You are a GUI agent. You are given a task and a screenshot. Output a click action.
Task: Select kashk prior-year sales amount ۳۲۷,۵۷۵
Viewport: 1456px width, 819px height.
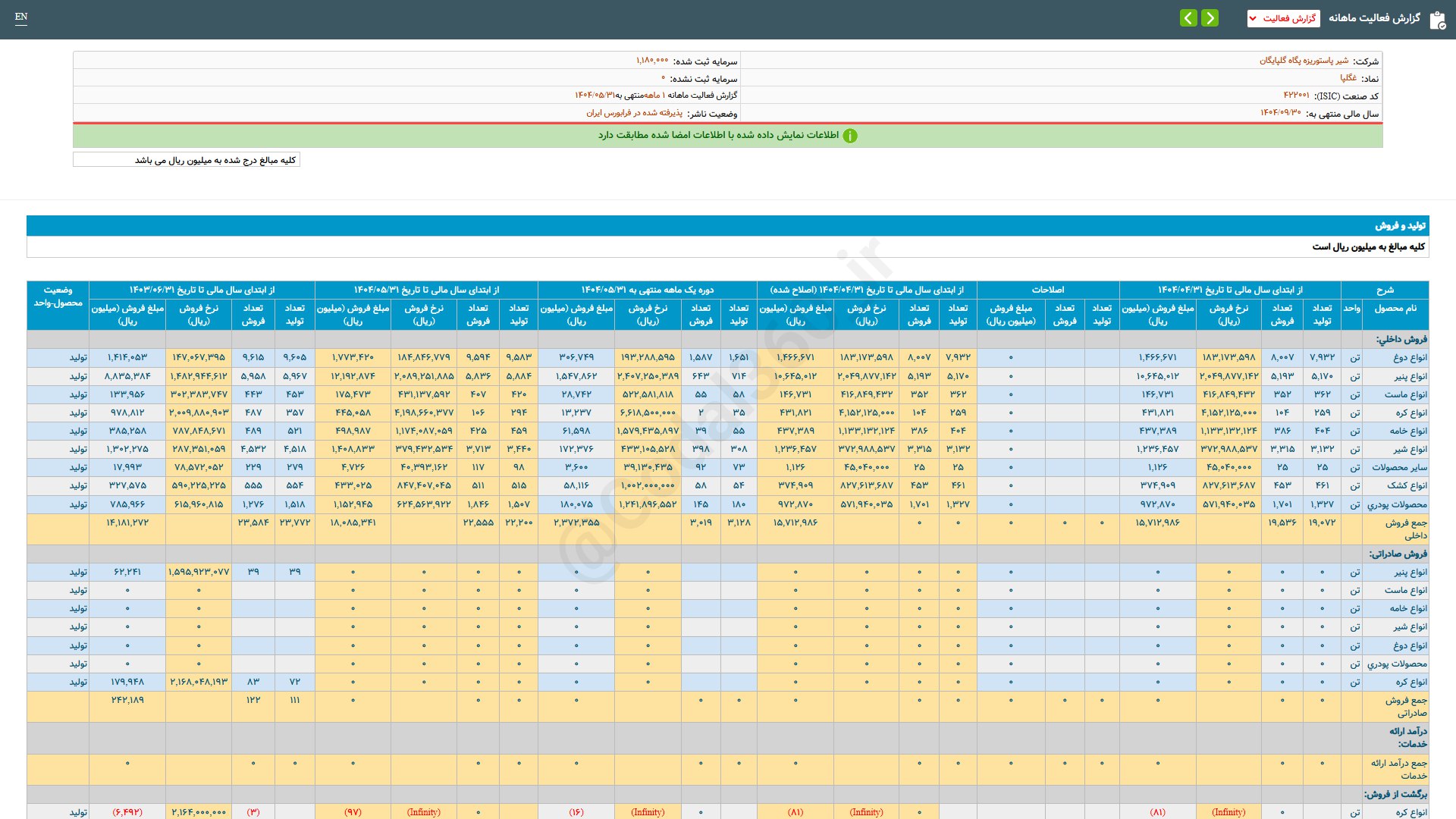[x=127, y=485]
